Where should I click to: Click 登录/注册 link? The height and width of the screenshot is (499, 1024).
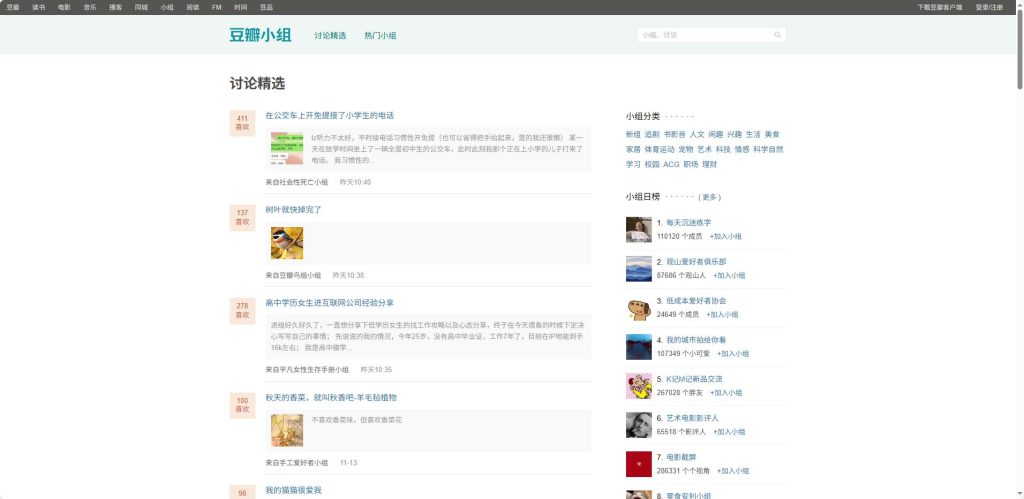click(989, 7)
